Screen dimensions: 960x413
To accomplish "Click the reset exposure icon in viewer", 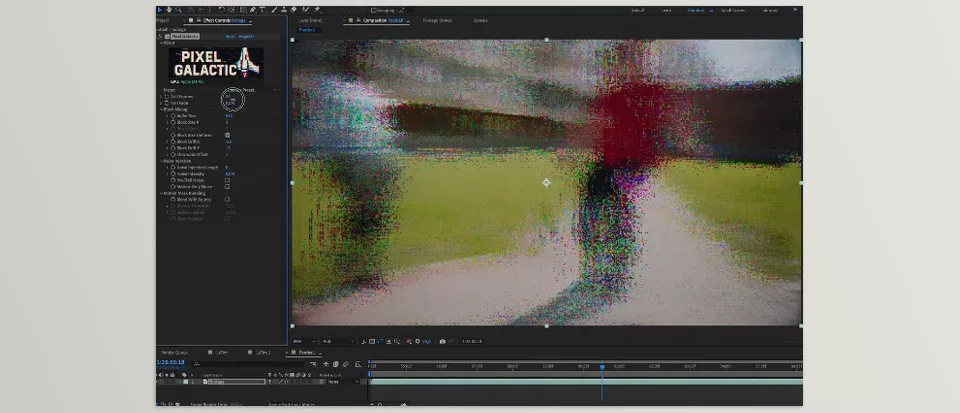I will pyautogui.click(x=418, y=341).
